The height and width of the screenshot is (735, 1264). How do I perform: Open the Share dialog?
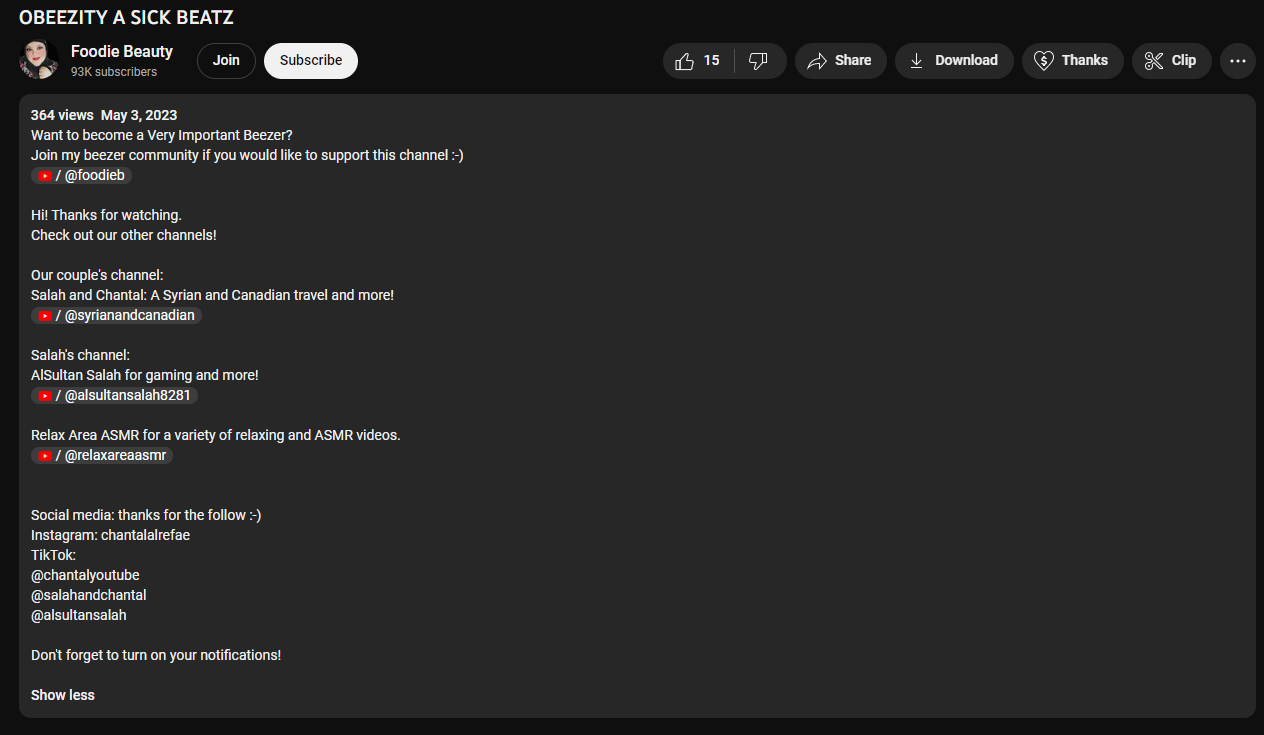tap(841, 60)
